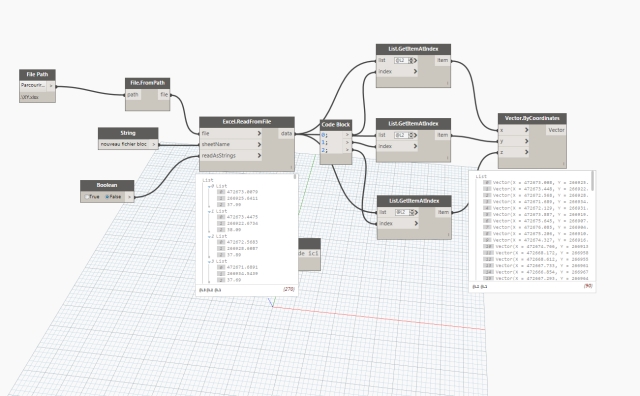This screenshot has width=640, height=396.
Task: Click the String node output port arrow
Action: point(154,145)
